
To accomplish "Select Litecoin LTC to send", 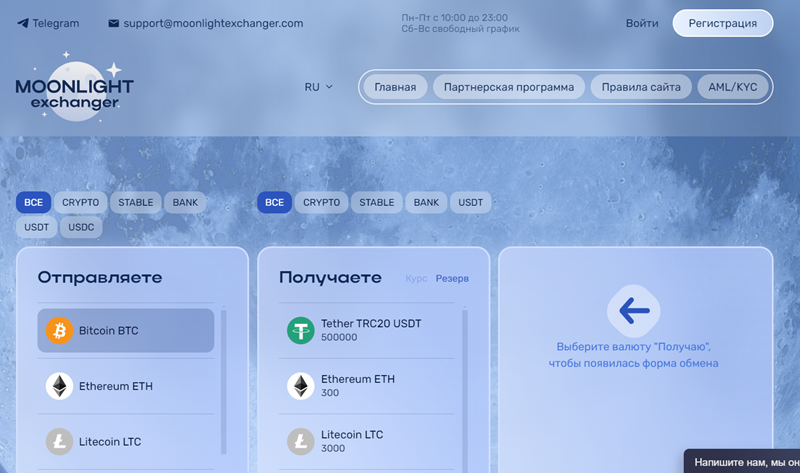I will (x=126, y=442).
